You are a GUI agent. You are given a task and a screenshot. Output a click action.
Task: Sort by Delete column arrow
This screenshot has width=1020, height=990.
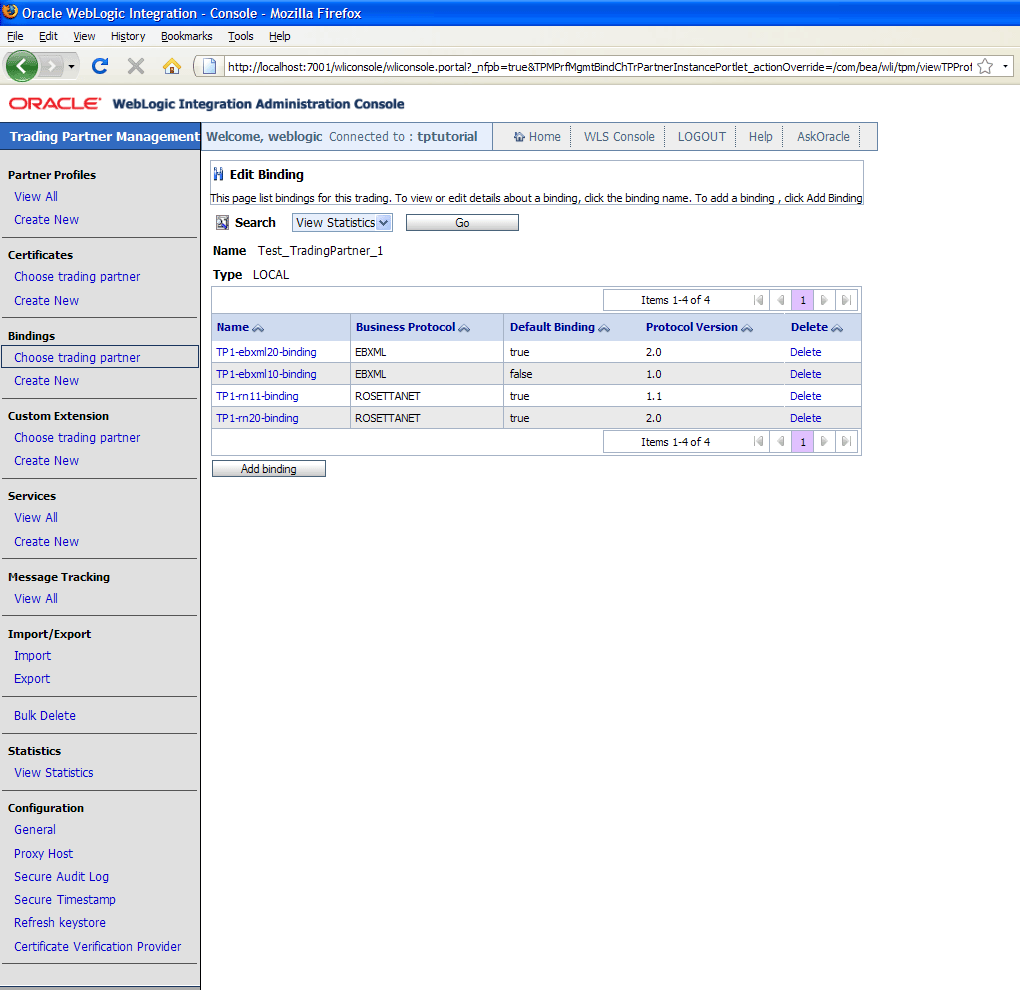tap(837, 328)
